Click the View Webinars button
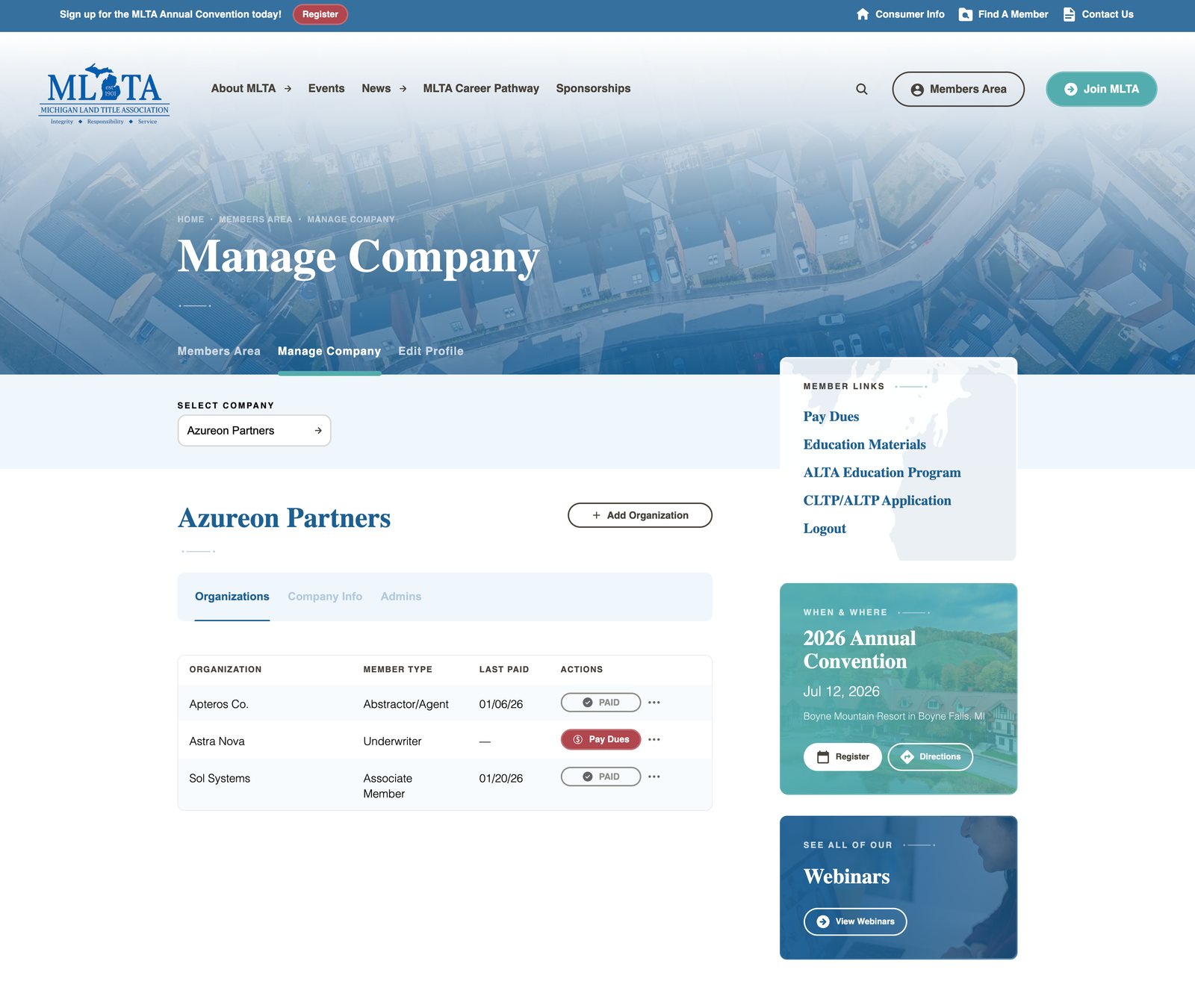Screen dimensions: 1195x1008 [x=855, y=921]
